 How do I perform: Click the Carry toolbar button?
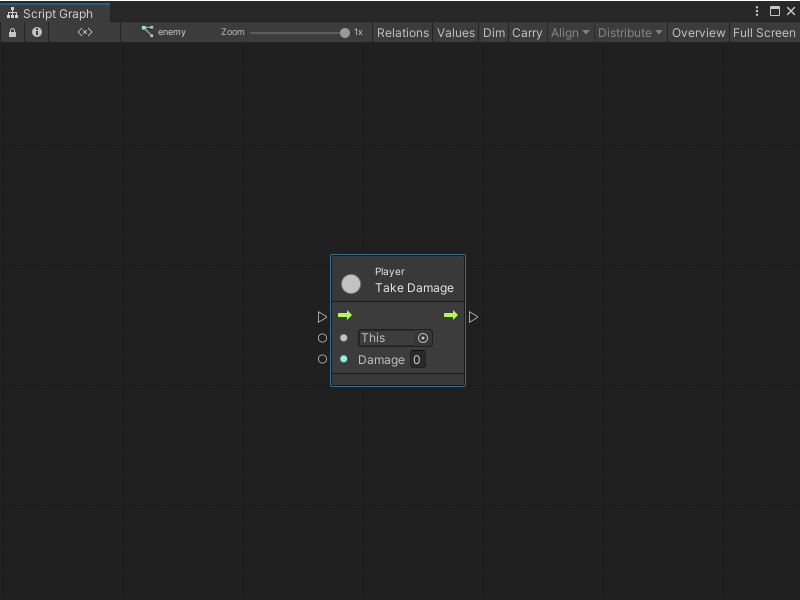pos(527,32)
